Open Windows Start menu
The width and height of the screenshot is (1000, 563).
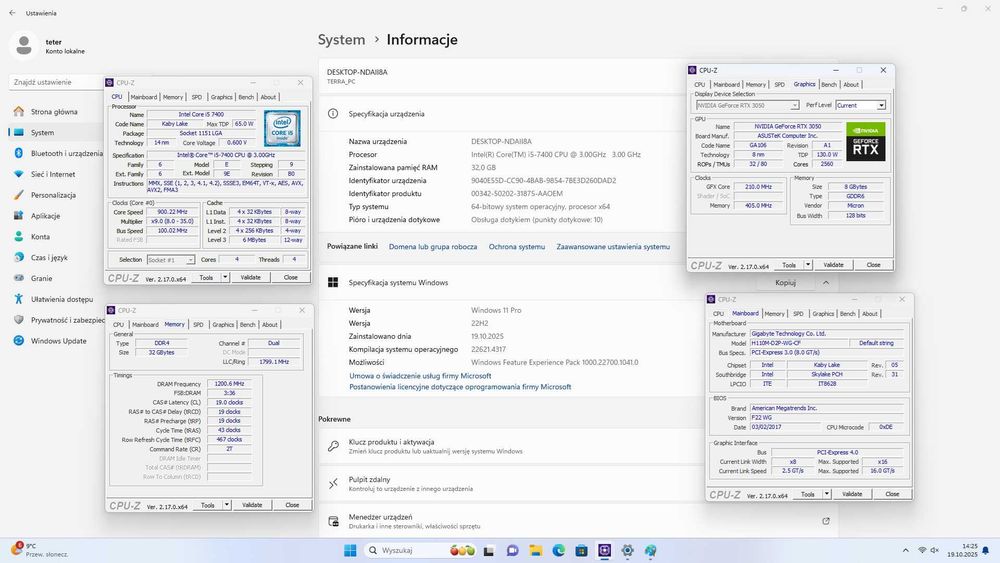point(350,550)
